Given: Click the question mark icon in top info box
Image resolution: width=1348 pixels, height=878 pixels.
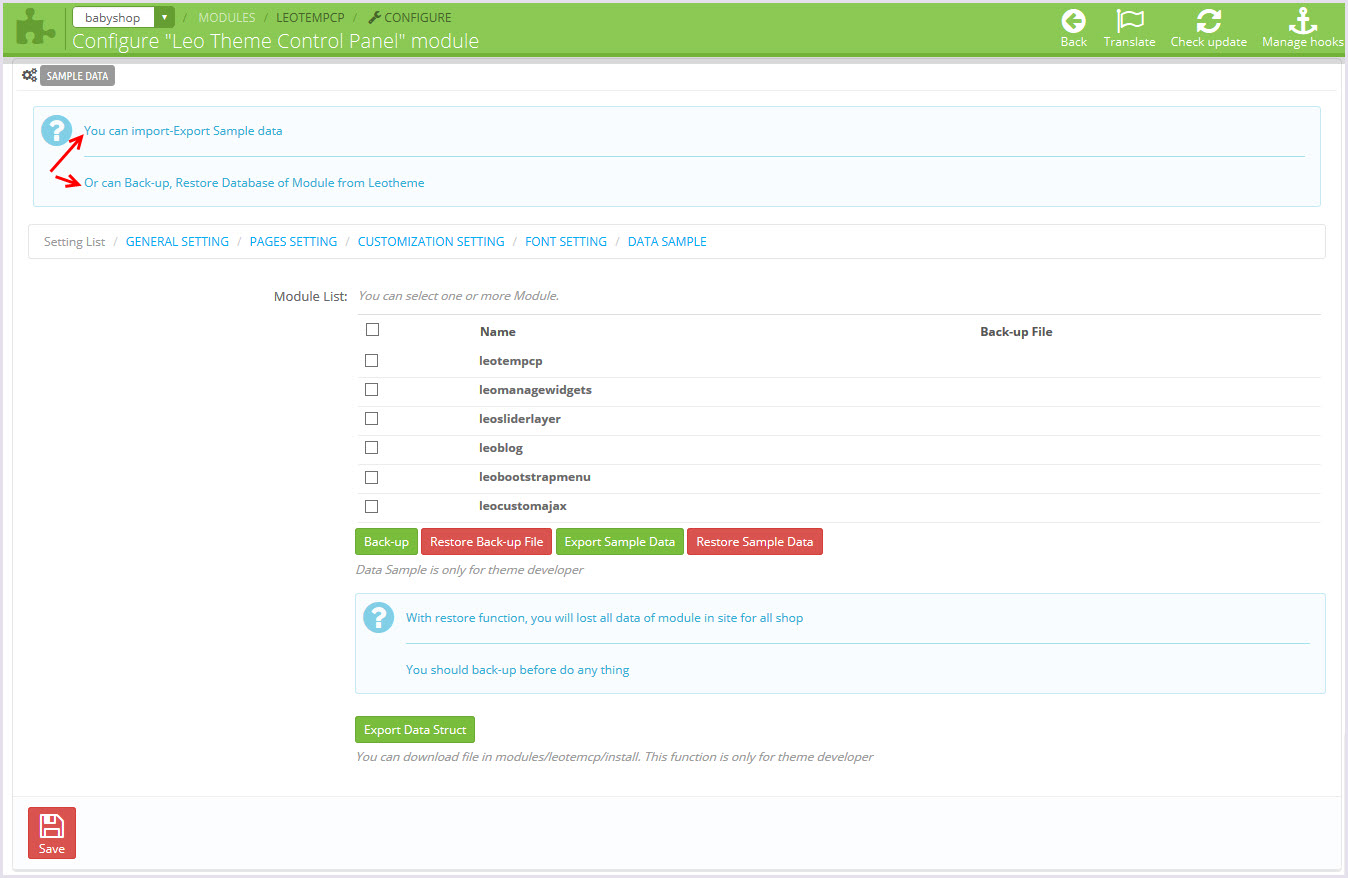Looking at the screenshot, I should [x=57, y=130].
